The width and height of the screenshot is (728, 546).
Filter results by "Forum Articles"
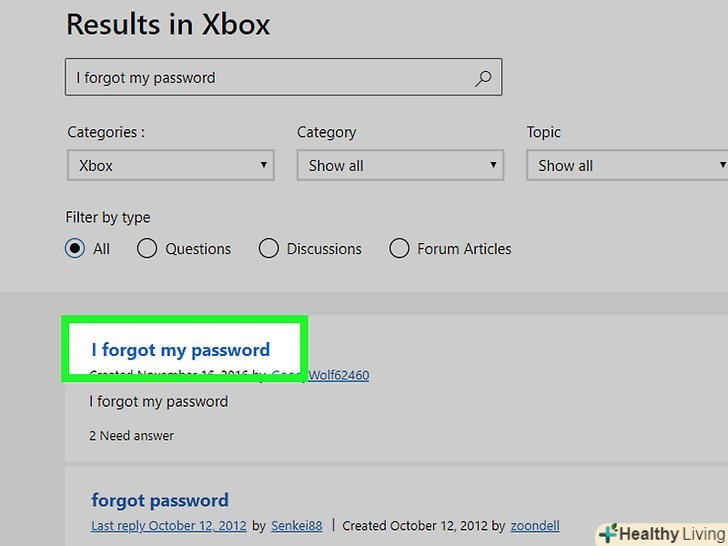[x=399, y=249]
